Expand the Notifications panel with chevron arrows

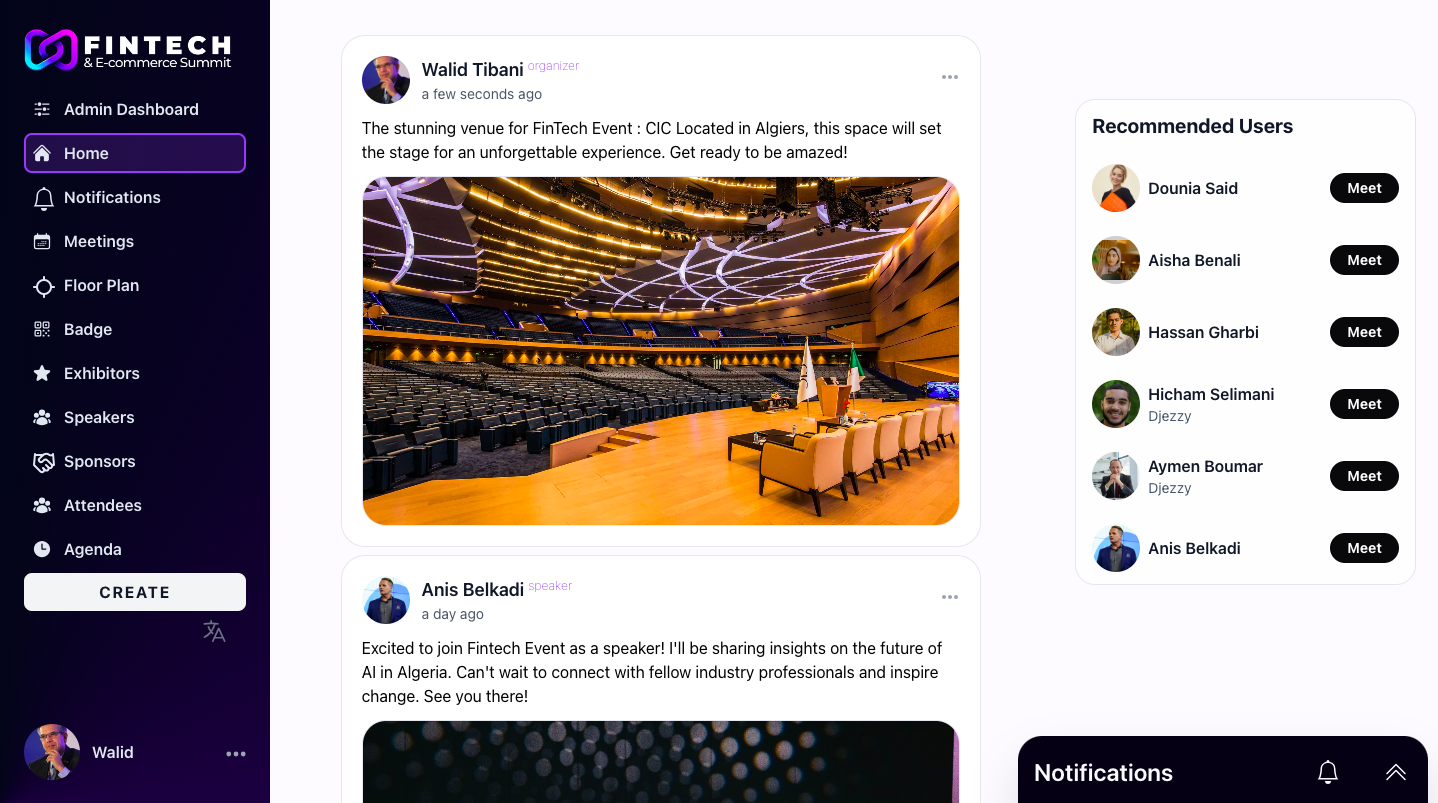[1395, 772]
